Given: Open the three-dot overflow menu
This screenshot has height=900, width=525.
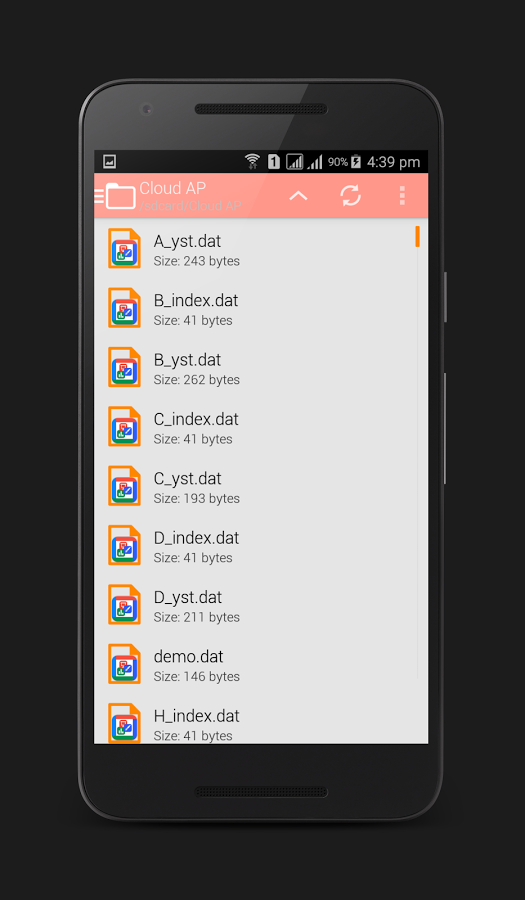Looking at the screenshot, I should pos(402,196).
